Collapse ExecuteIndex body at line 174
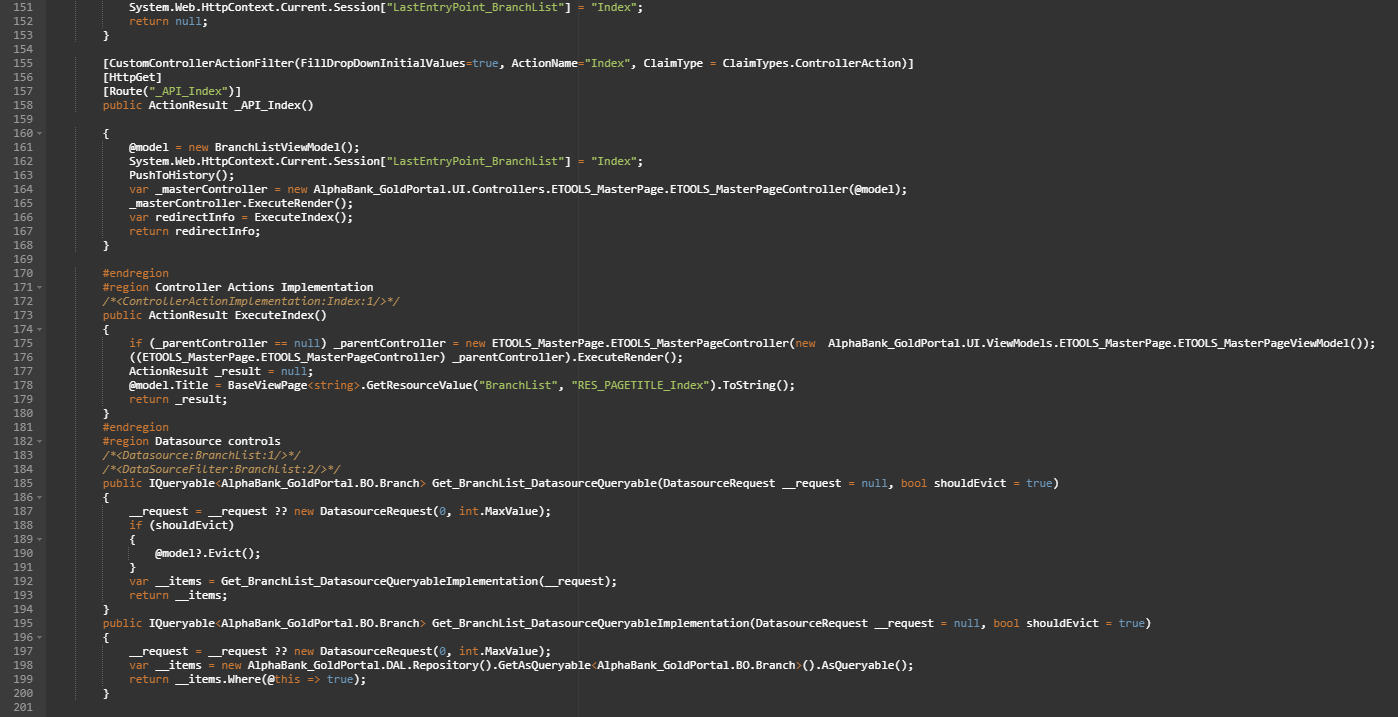1398x717 pixels. [x=39, y=329]
